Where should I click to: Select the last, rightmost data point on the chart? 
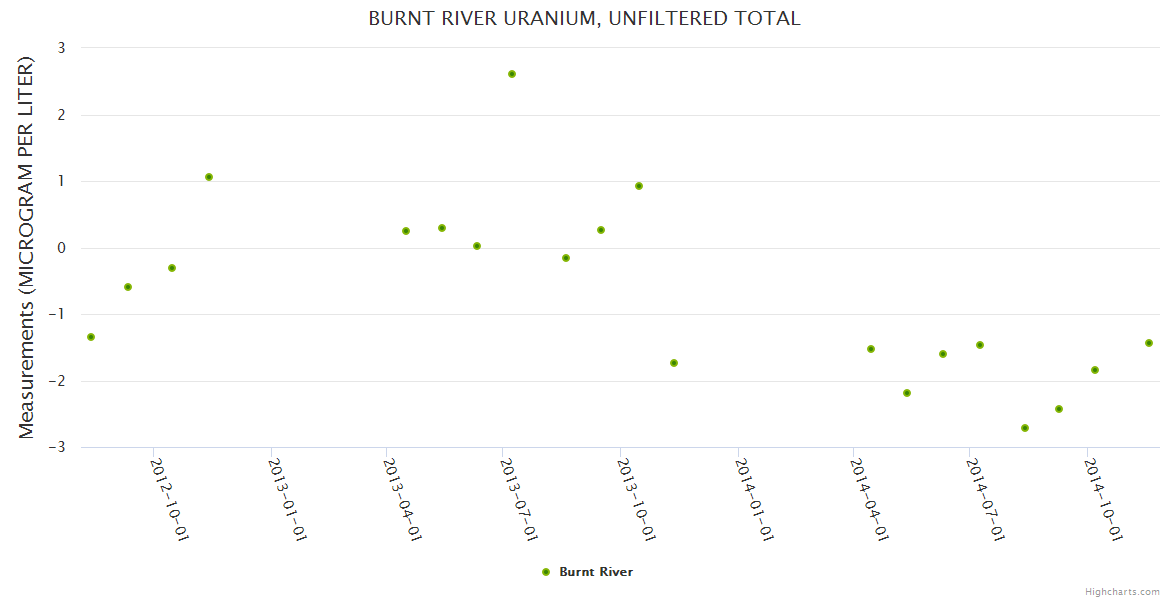[x=1149, y=343]
